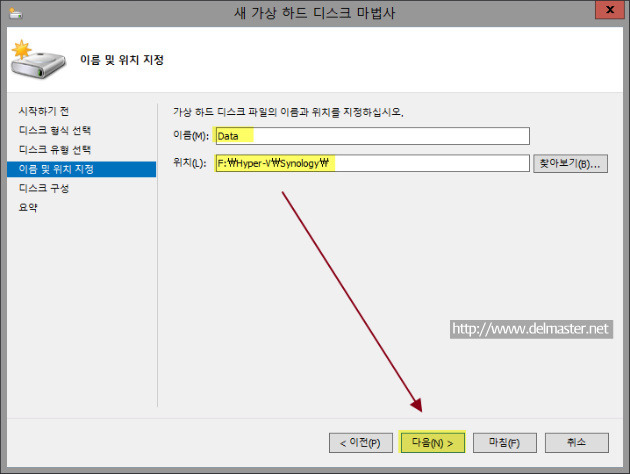Click the 위치(L): label
The height and width of the screenshot is (474, 630).
(x=190, y=163)
